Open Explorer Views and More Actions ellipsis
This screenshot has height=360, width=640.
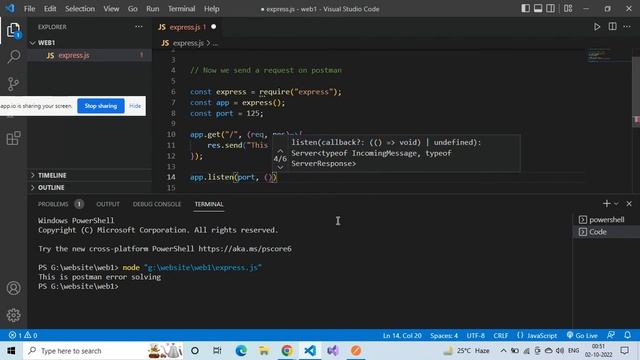pyautogui.click(x=139, y=27)
